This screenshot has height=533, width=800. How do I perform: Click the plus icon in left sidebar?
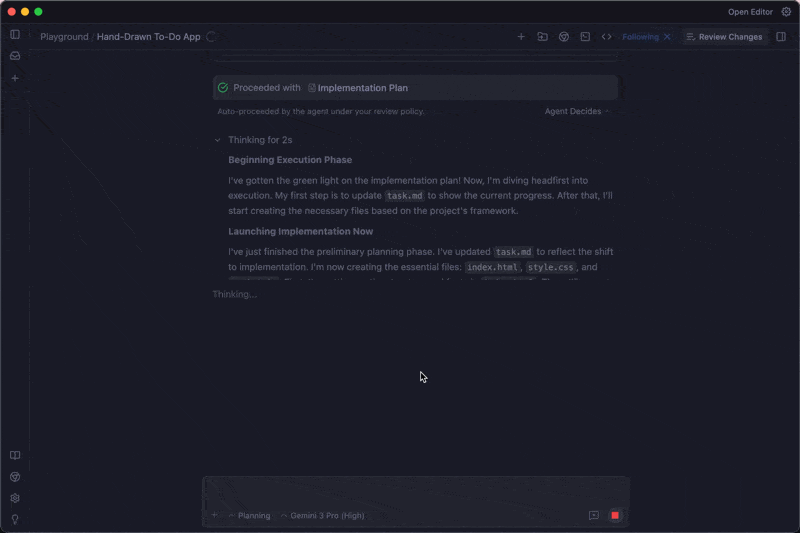[x=15, y=78]
